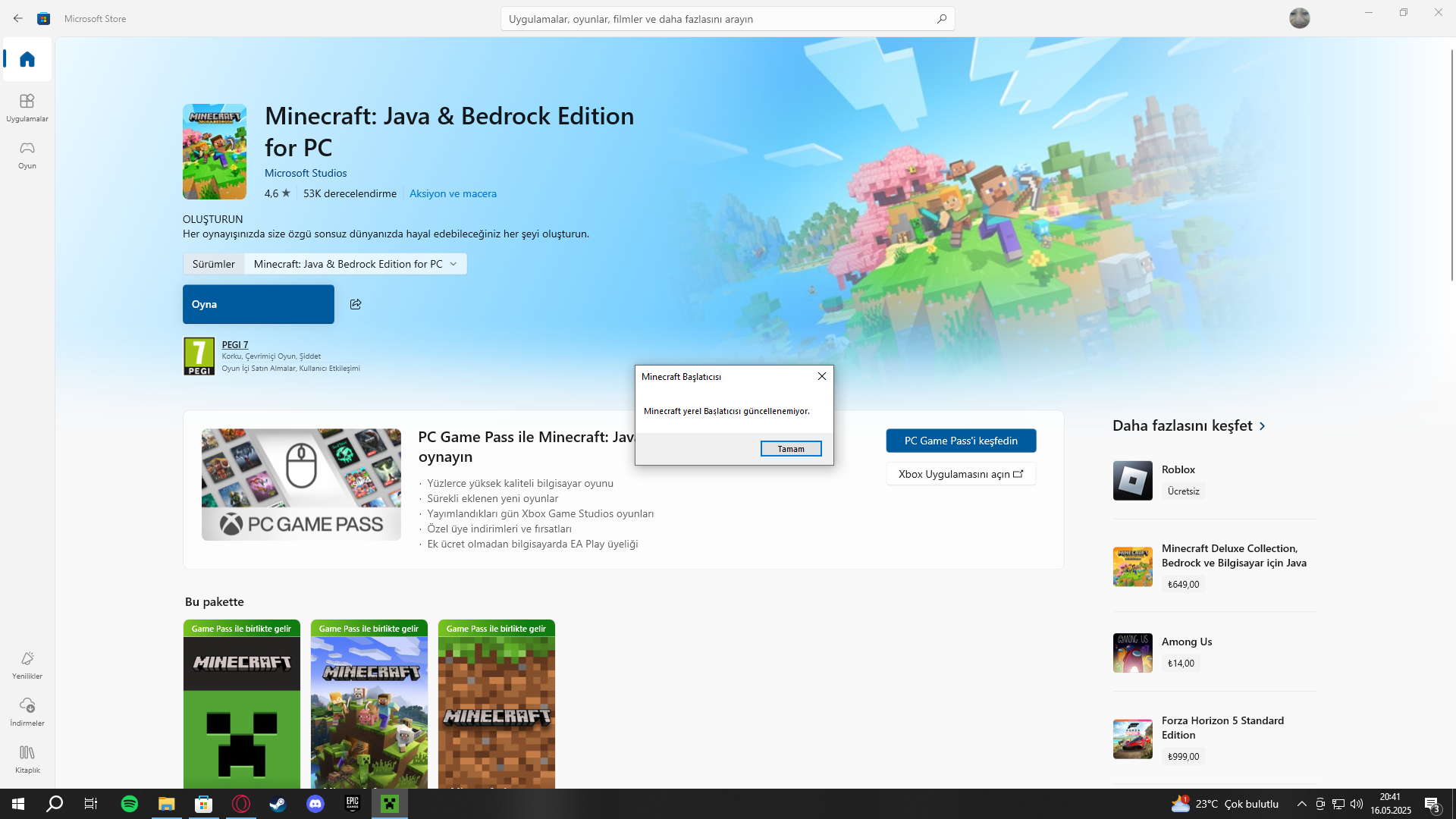This screenshot has height=819, width=1456.
Task: Open Roblox thumbnail in recommendations
Action: click(x=1132, y=480)
